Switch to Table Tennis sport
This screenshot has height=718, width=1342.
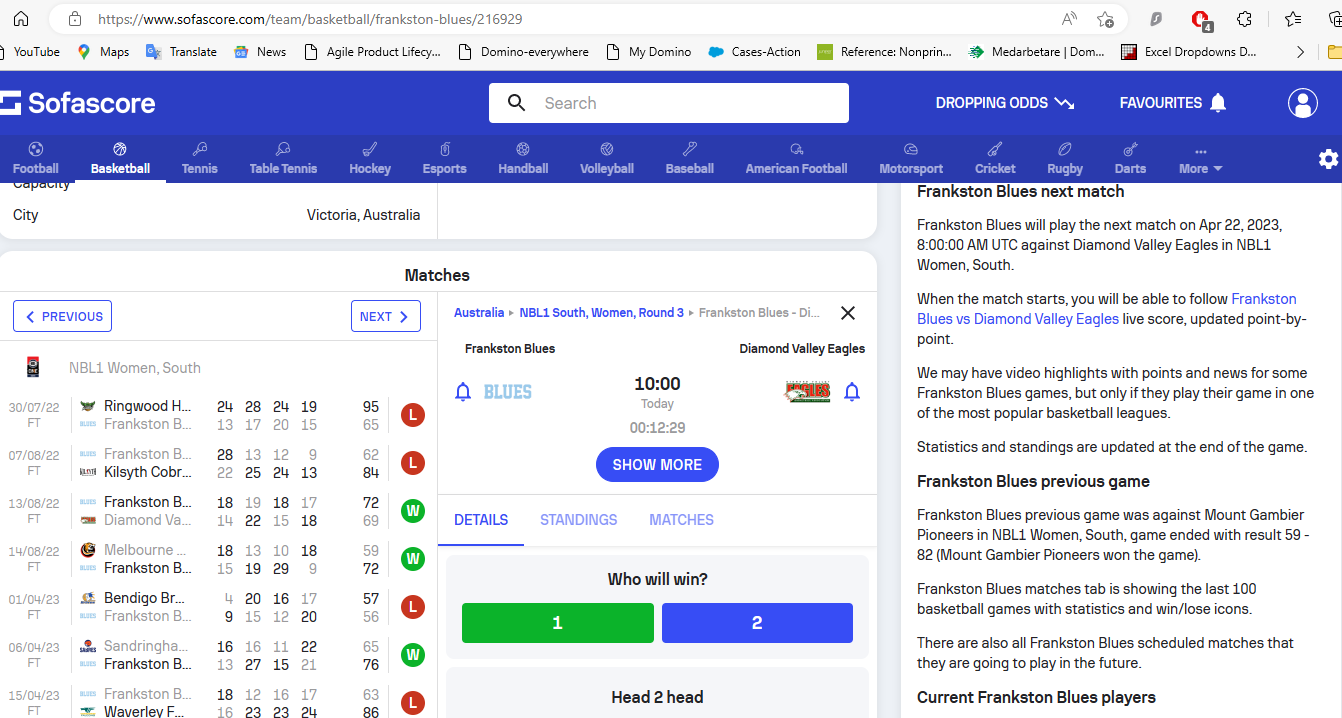click(x=283, y=159)
